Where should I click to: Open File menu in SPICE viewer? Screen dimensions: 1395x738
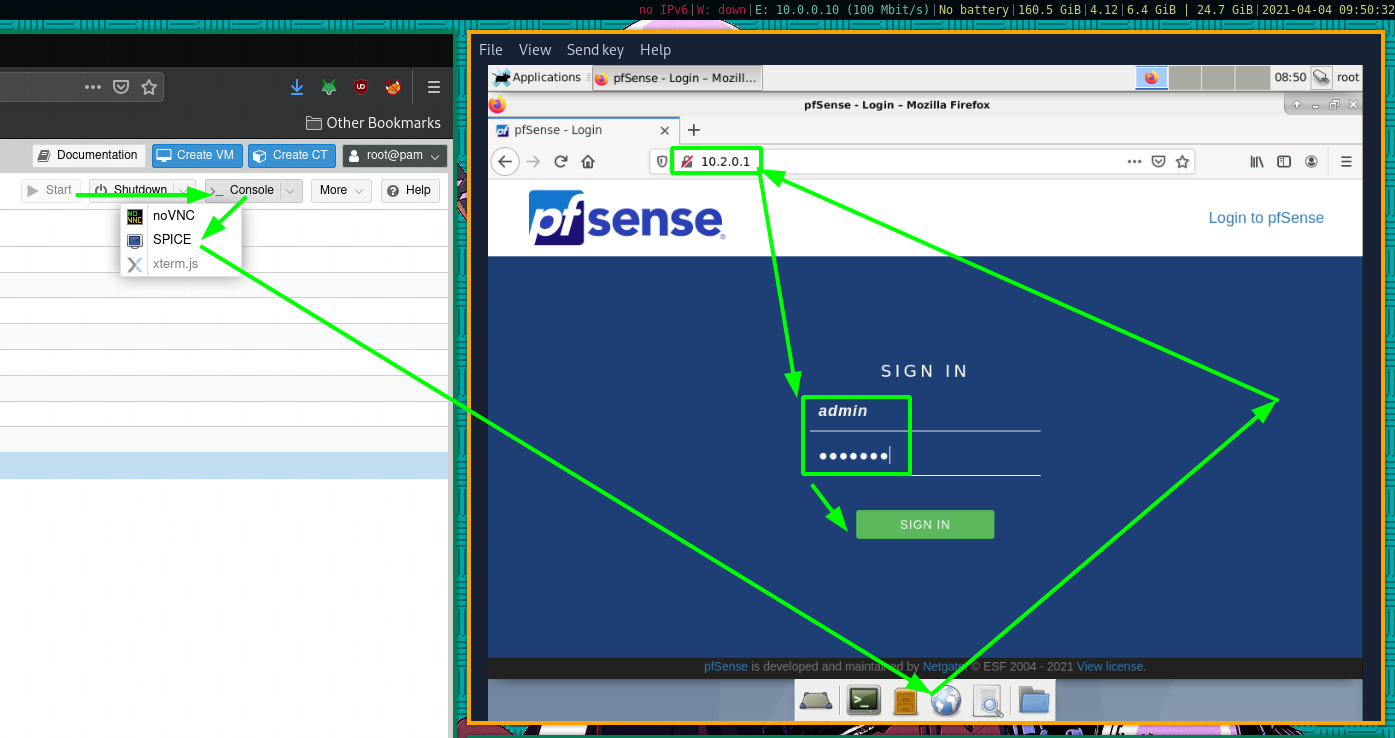tap(491, 50)
